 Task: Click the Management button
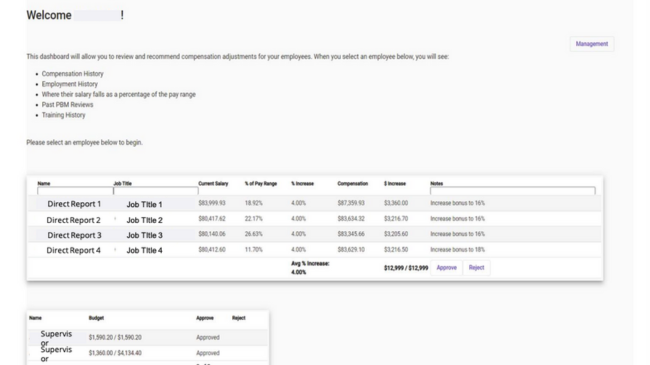(x=592, y=44)
